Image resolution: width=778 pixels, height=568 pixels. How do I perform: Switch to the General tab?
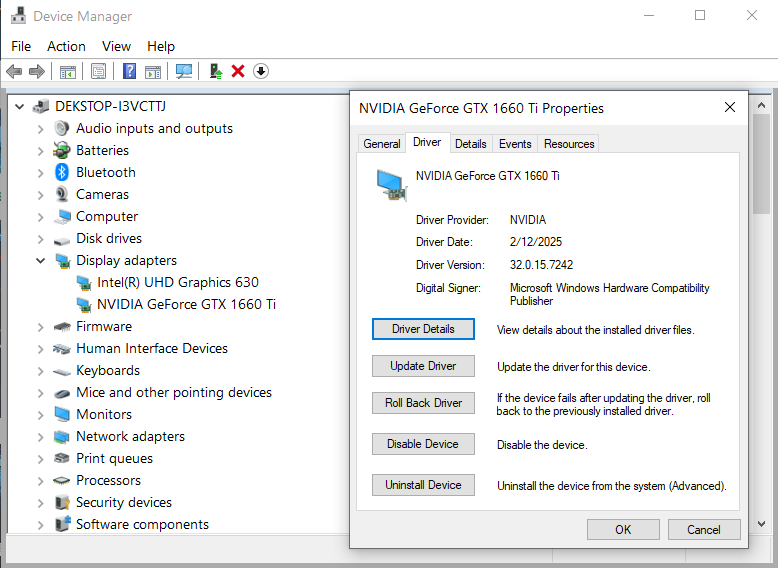click(382, 143)
